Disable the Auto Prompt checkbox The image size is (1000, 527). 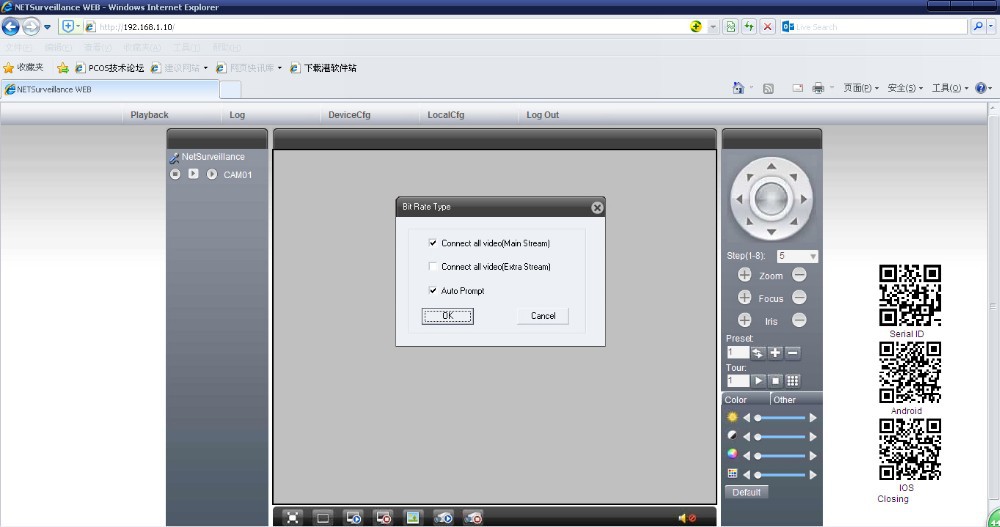[432, 291]
